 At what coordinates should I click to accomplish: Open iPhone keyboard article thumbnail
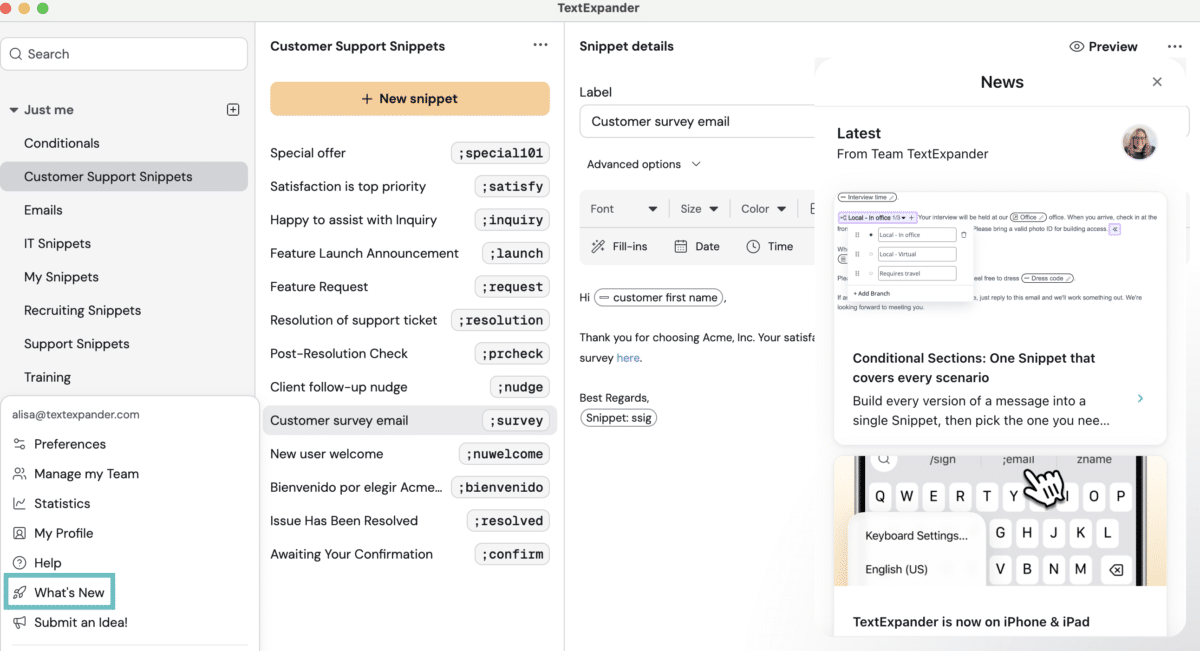pos(1000,521)
